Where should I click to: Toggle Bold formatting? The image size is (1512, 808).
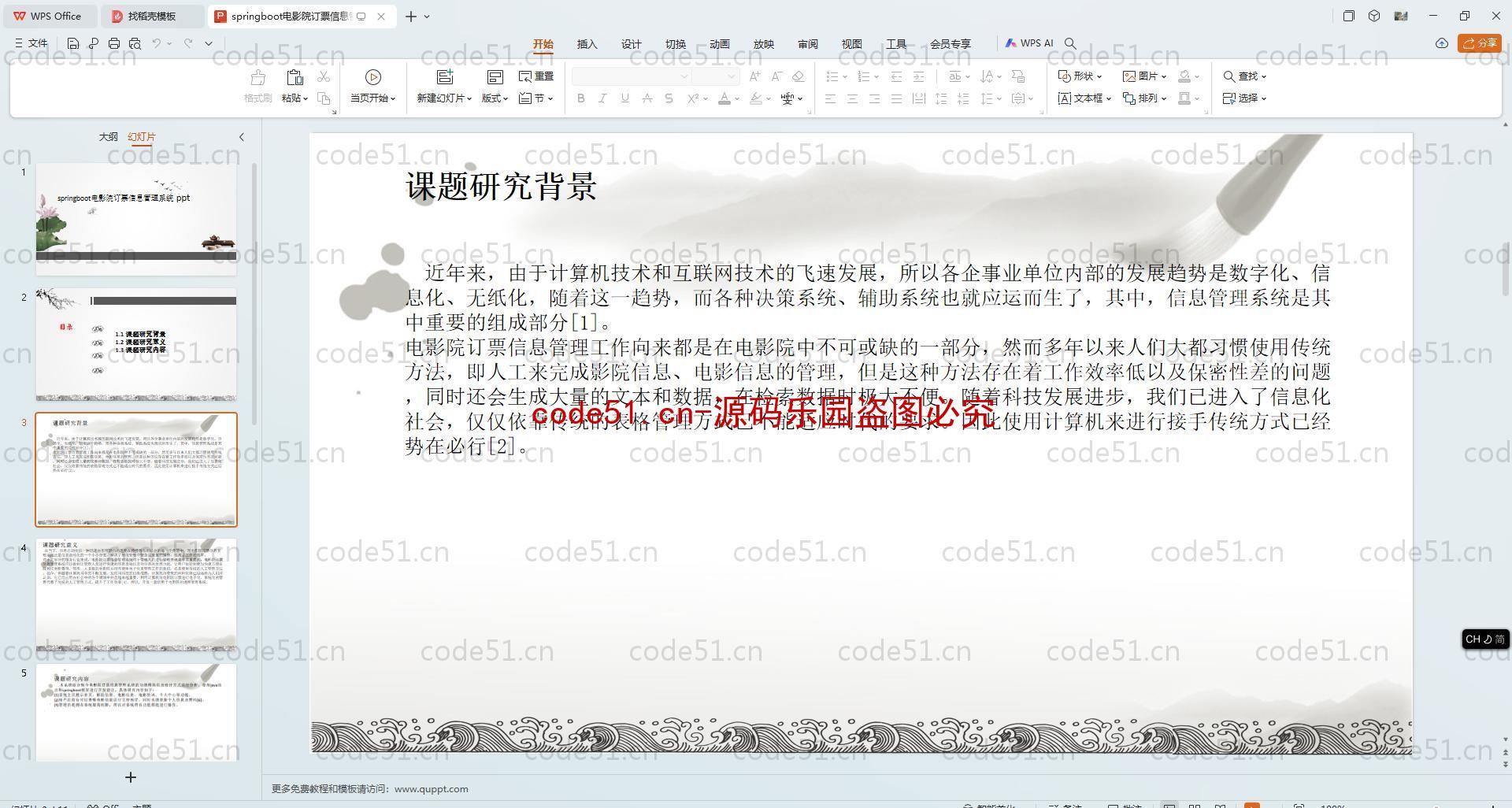(x=581, y=98)
